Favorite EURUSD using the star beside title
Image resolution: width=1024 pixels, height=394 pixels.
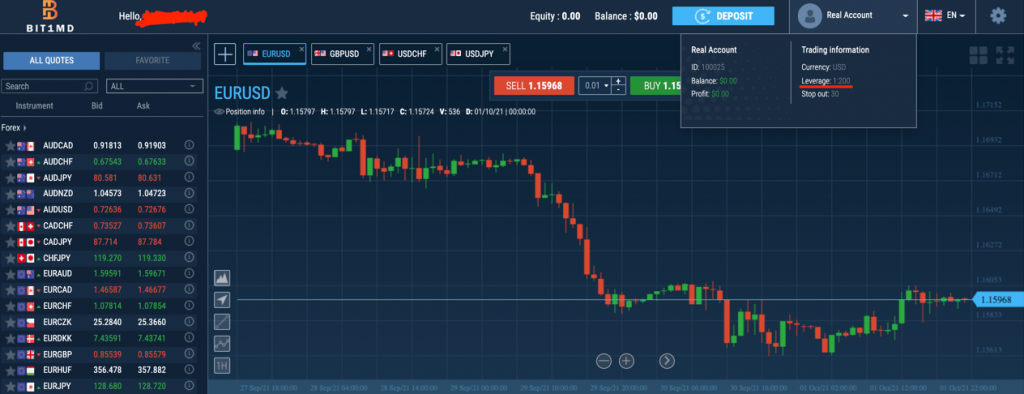[x=281, y=93]
